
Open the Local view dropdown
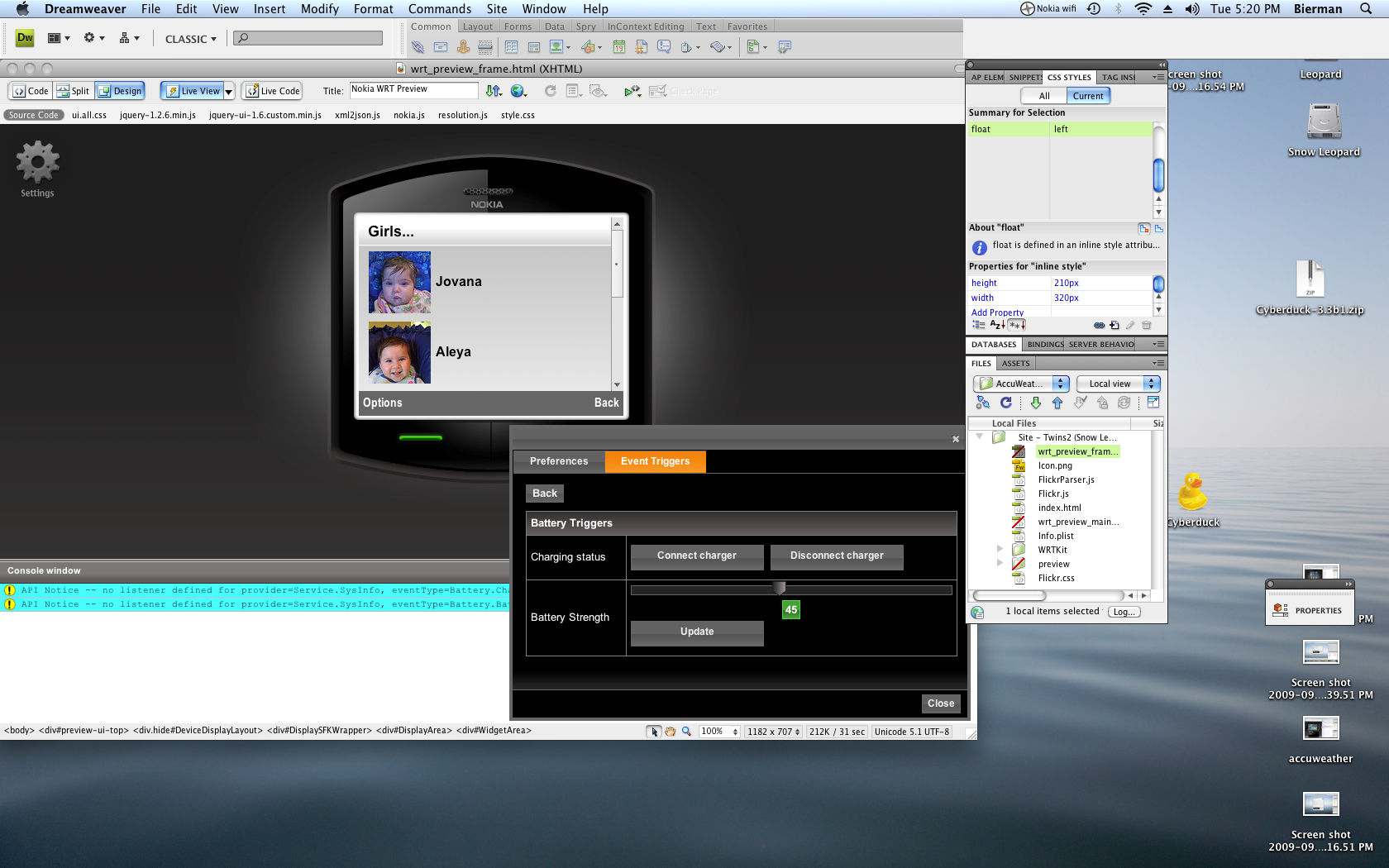tap(1118, 384)
